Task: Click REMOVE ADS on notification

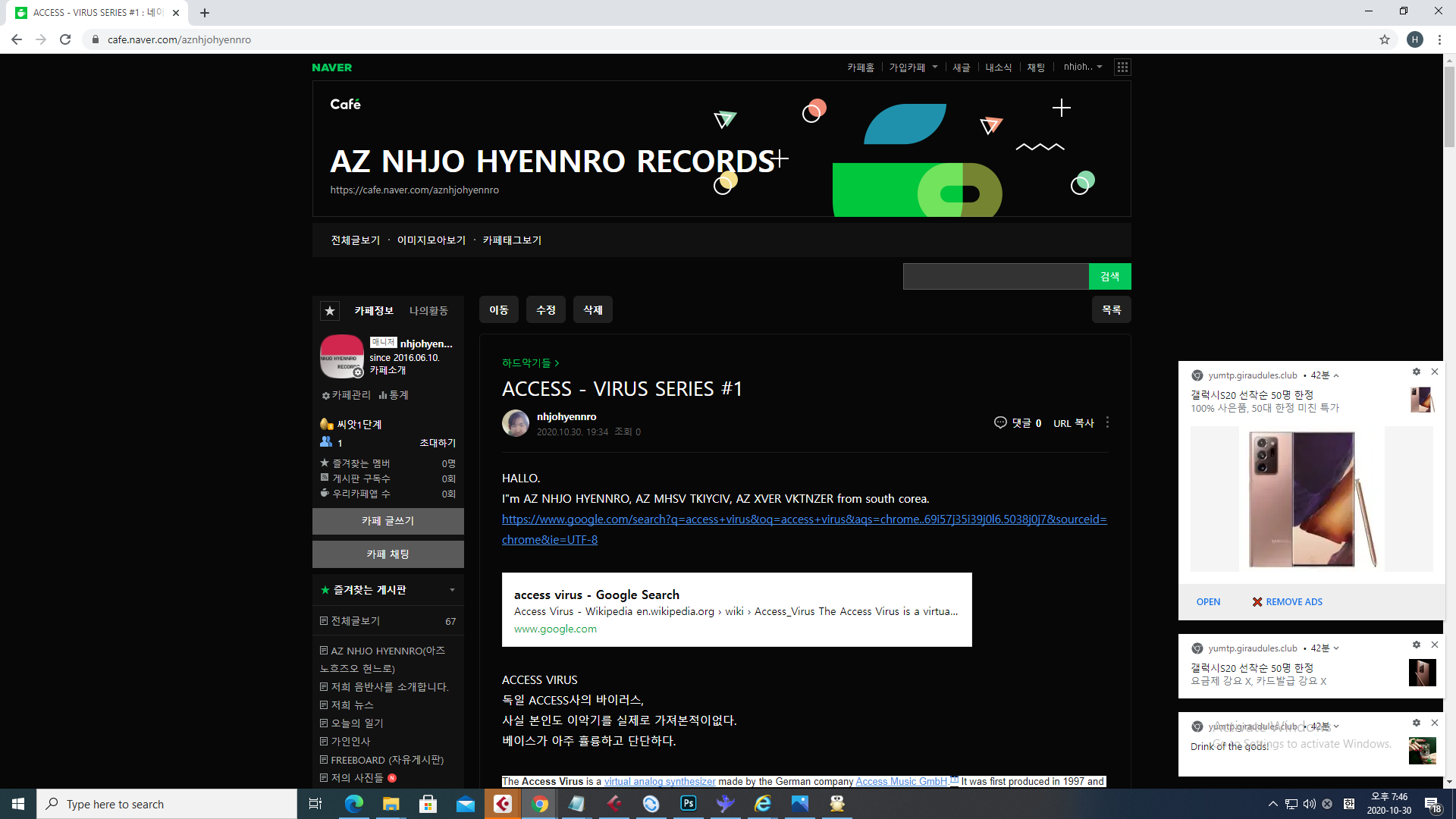Action: [1288, 602]
